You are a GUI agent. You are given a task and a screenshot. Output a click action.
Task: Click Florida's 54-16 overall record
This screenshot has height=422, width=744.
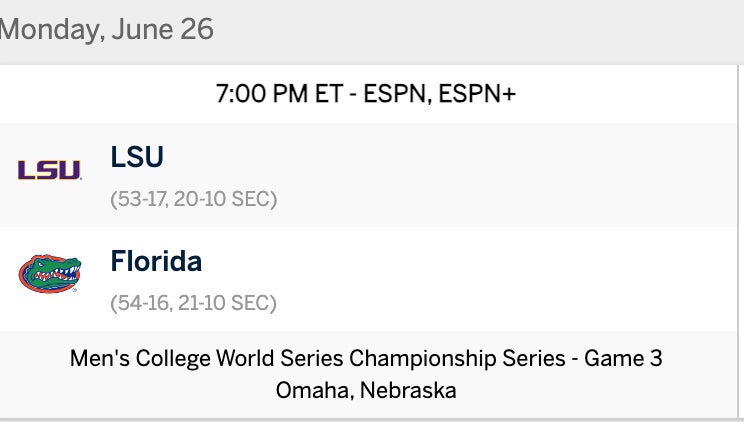pos(140,302)
